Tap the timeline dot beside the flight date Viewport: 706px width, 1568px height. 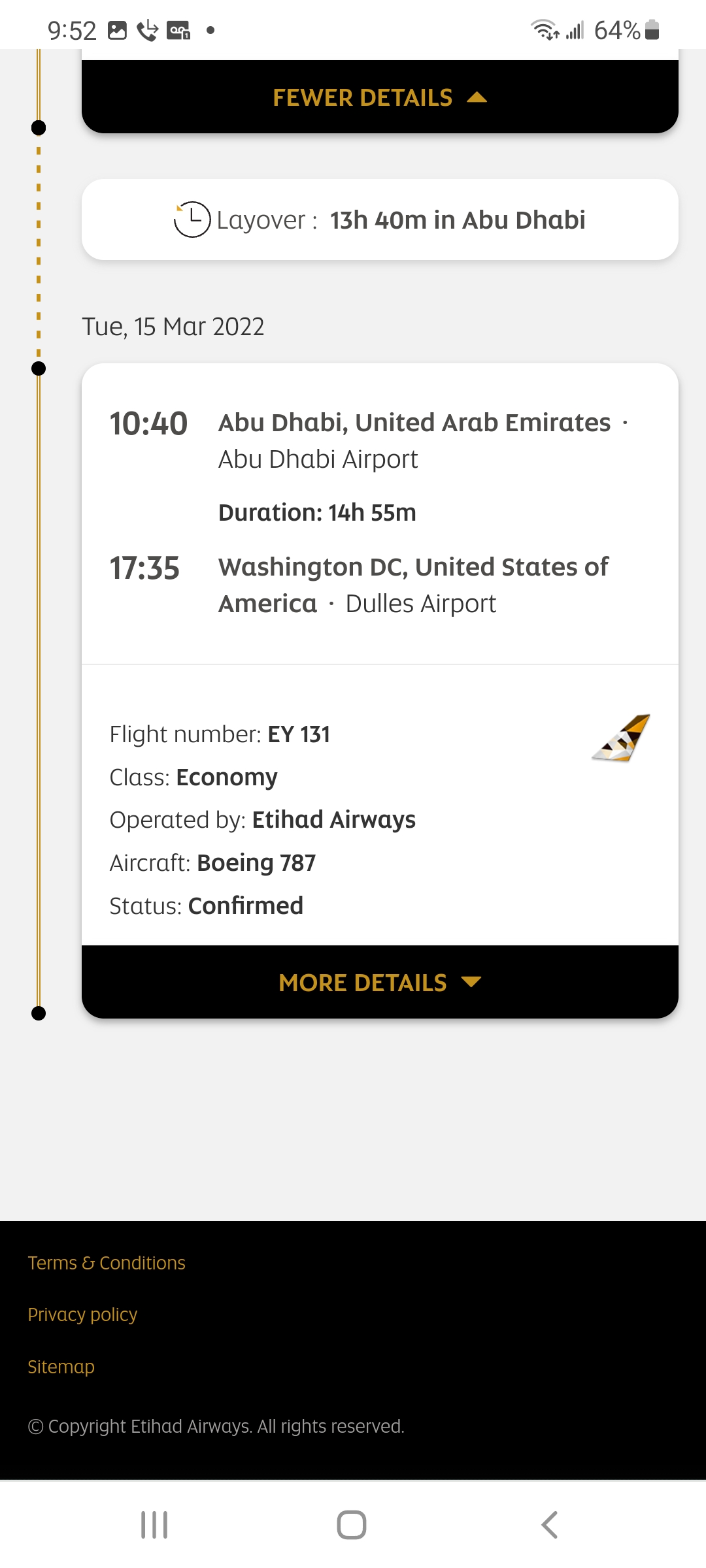point(39,368)
